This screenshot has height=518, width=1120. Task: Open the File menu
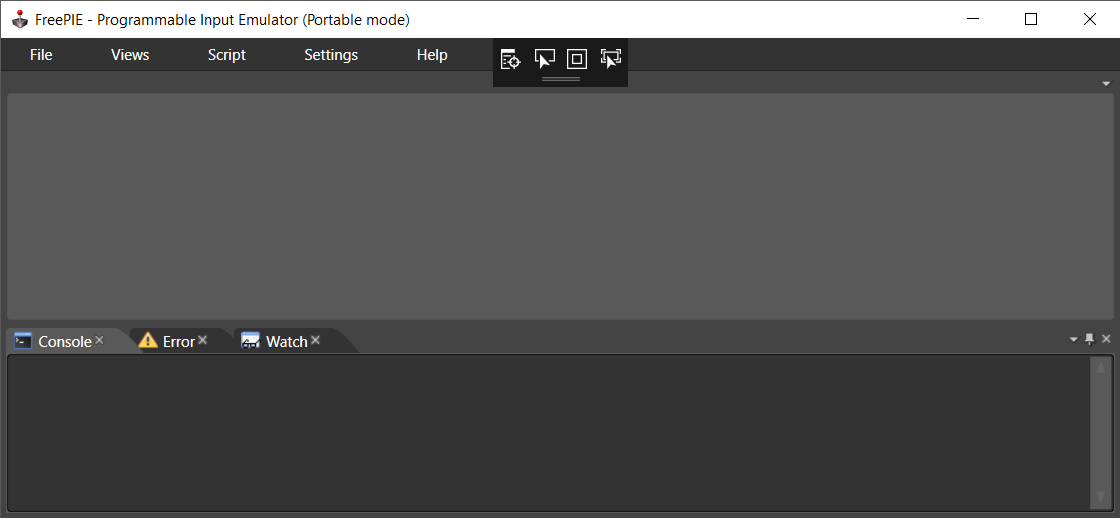pyautogui.click(x=41, y=55)
